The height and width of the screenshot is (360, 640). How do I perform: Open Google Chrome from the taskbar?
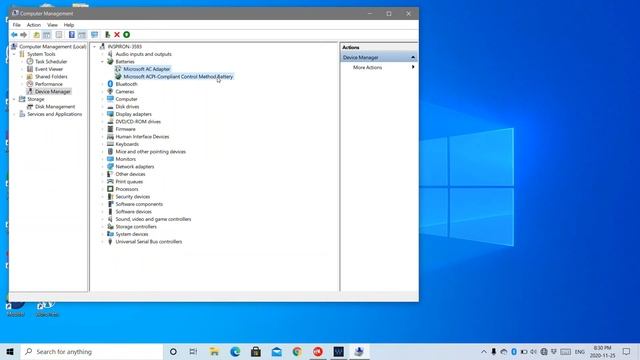(x=297, y=351)
